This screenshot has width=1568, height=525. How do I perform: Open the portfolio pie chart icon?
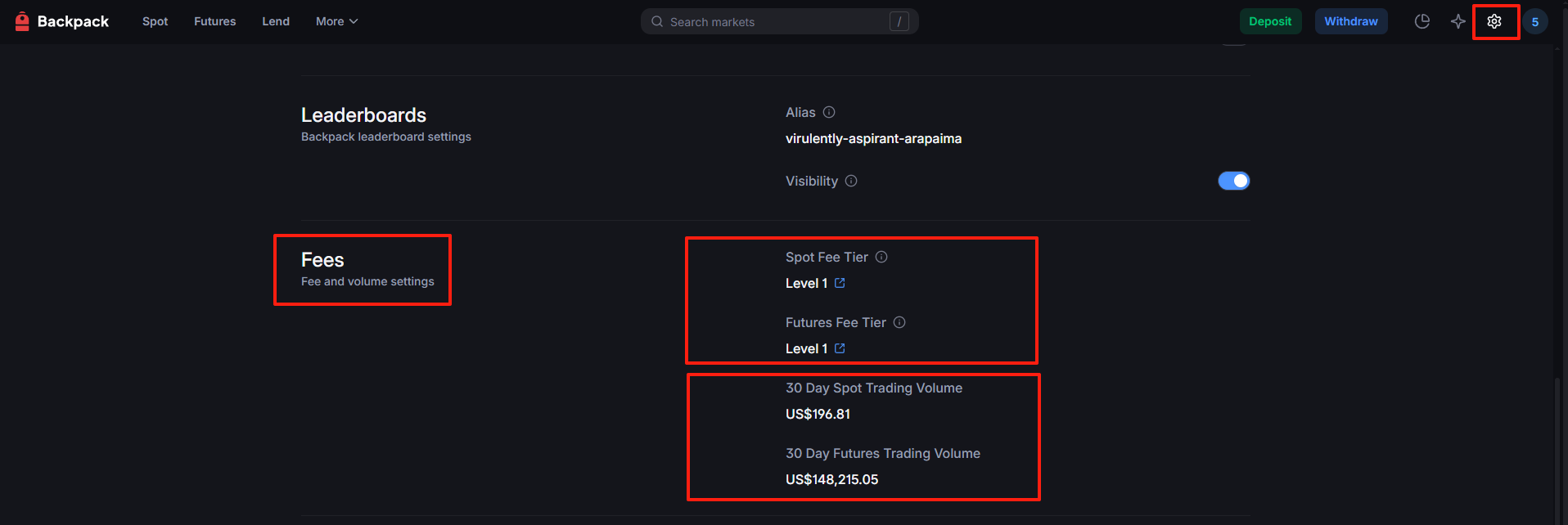(1422, 21)
